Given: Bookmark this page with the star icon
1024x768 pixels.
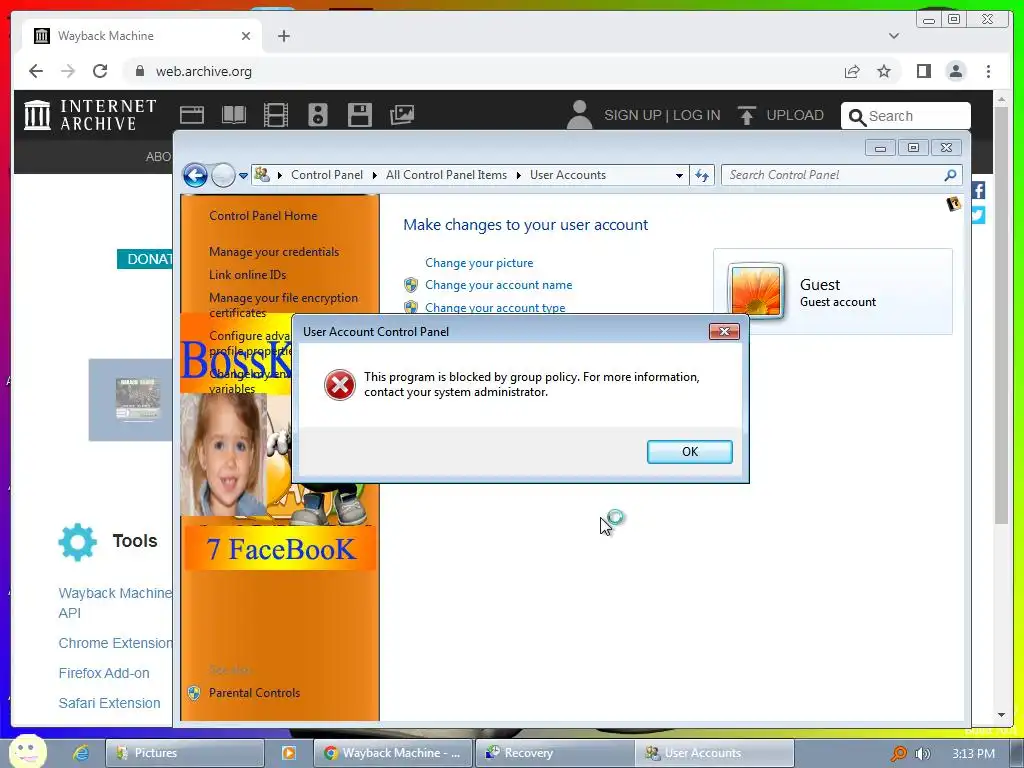Looking at the screenshot, I should [884, 71].
